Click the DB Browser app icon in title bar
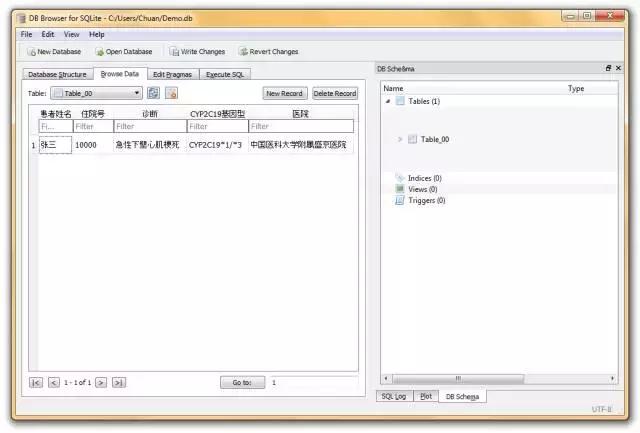640x433 pixels. (20, 18)
